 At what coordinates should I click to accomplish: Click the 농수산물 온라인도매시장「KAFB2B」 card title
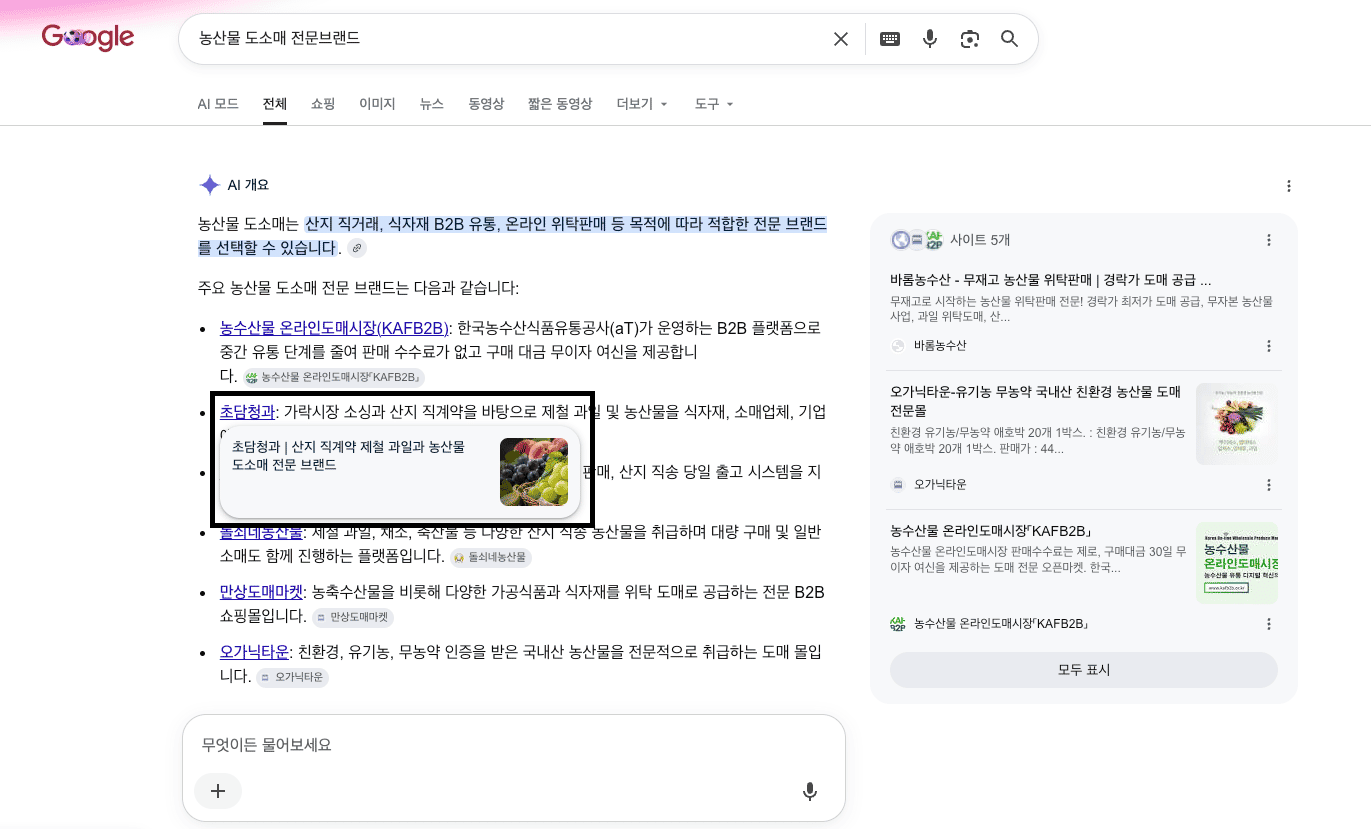(x=990, y=530)
